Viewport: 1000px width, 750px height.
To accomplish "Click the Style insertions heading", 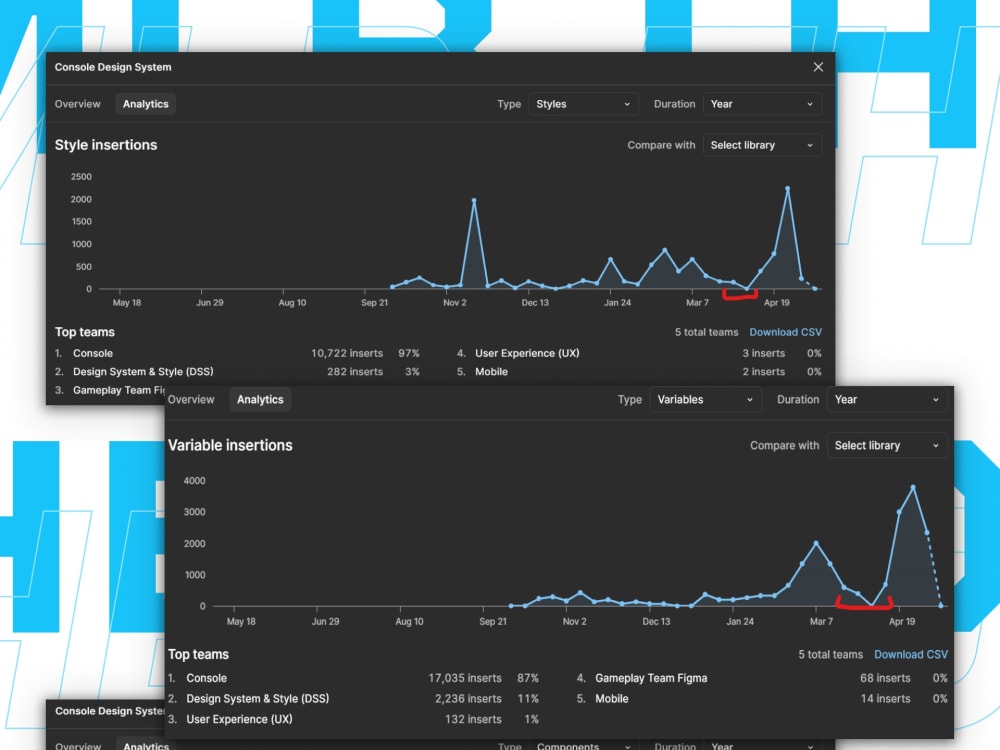I will 106,145.
